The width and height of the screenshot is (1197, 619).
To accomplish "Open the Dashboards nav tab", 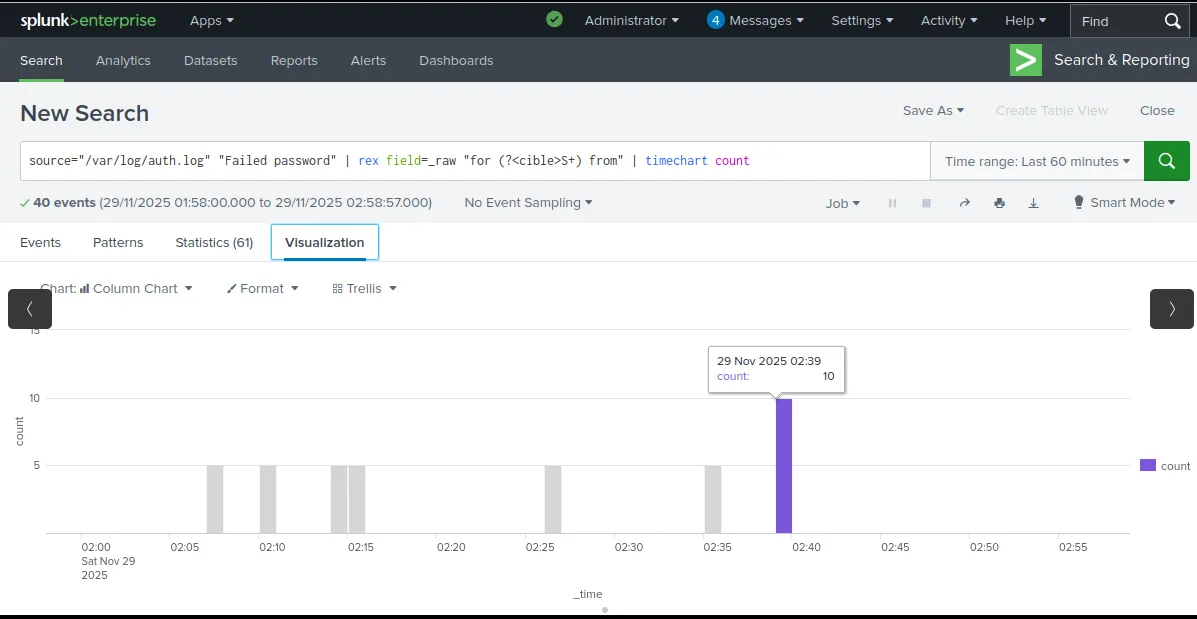I will click(456, 60).
